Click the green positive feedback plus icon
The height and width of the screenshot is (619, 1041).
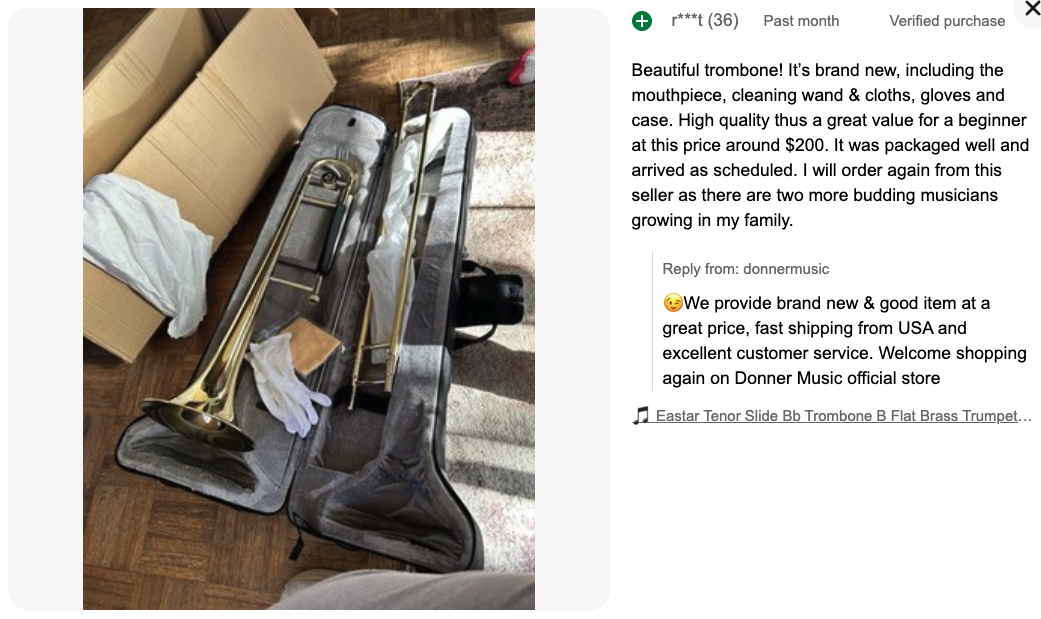(641, 21)
